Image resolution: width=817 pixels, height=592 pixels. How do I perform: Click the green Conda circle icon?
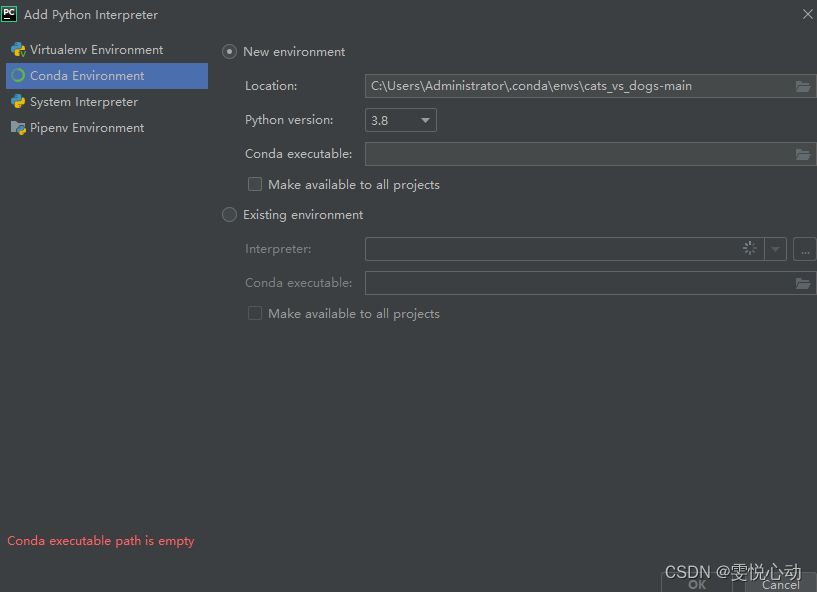tap(18, 76)
